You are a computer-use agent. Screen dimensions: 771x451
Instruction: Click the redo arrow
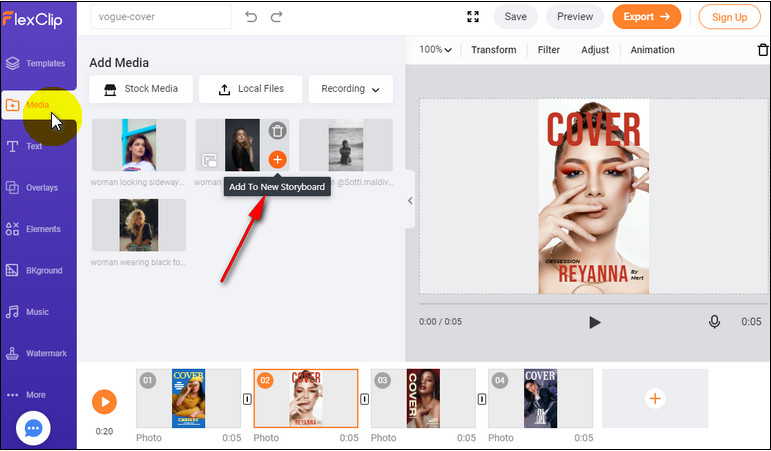click(x=276, y=17)
